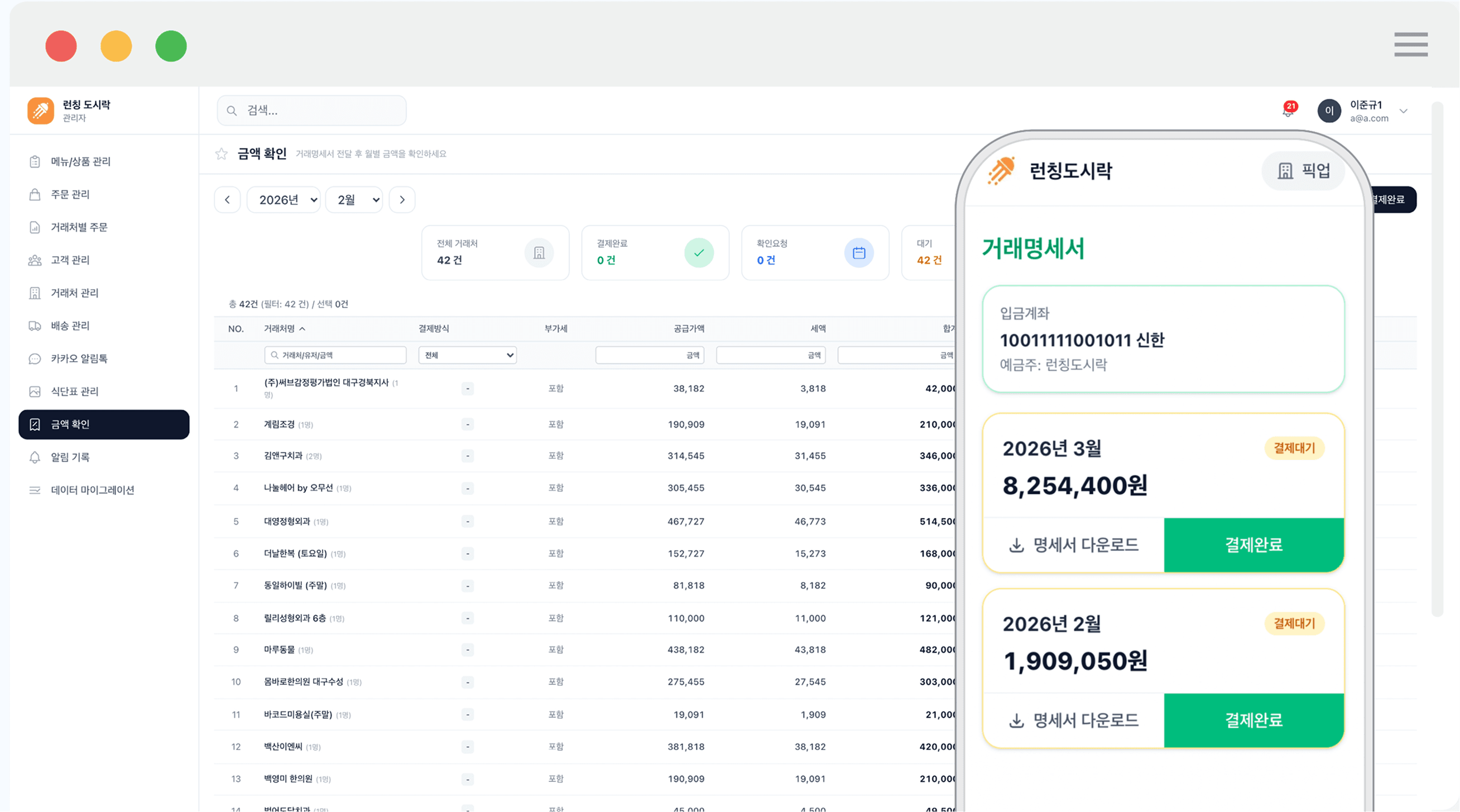The width and height of the screenshot is (1460, 812).
Task: Click the 카카오 알림톡 chat bubble icon
Action: tap(35, 359)
